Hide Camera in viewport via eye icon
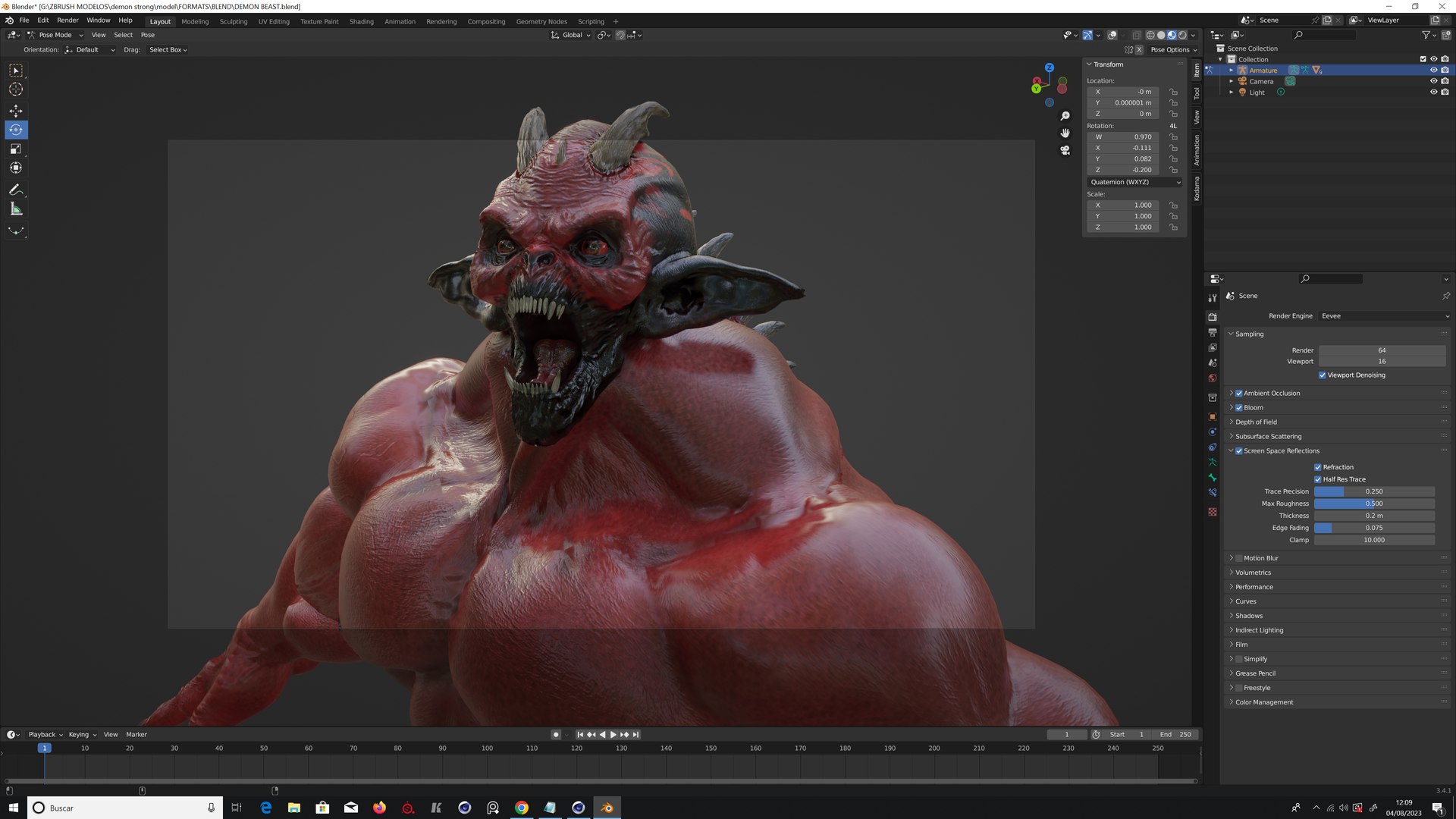Viewport: 1456px width, 819px height. click(1433, 81)
